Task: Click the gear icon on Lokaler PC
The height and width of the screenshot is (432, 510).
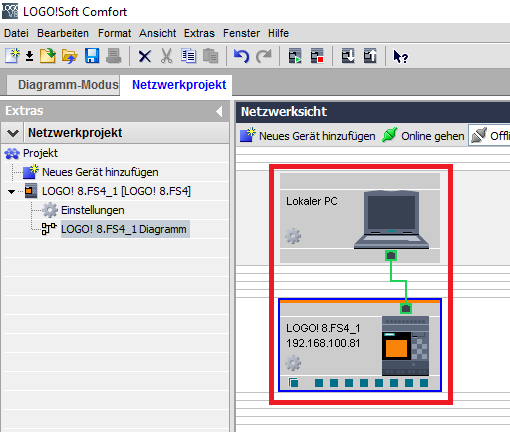Action: (x=293, y=236)
